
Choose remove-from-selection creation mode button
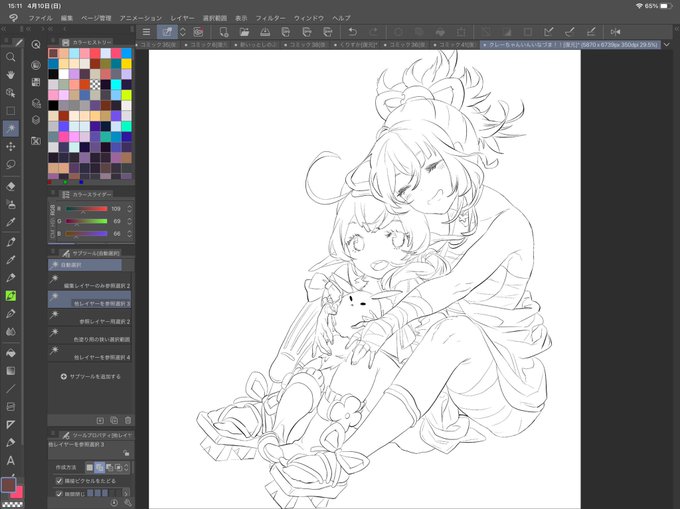[x=109, y=467]
